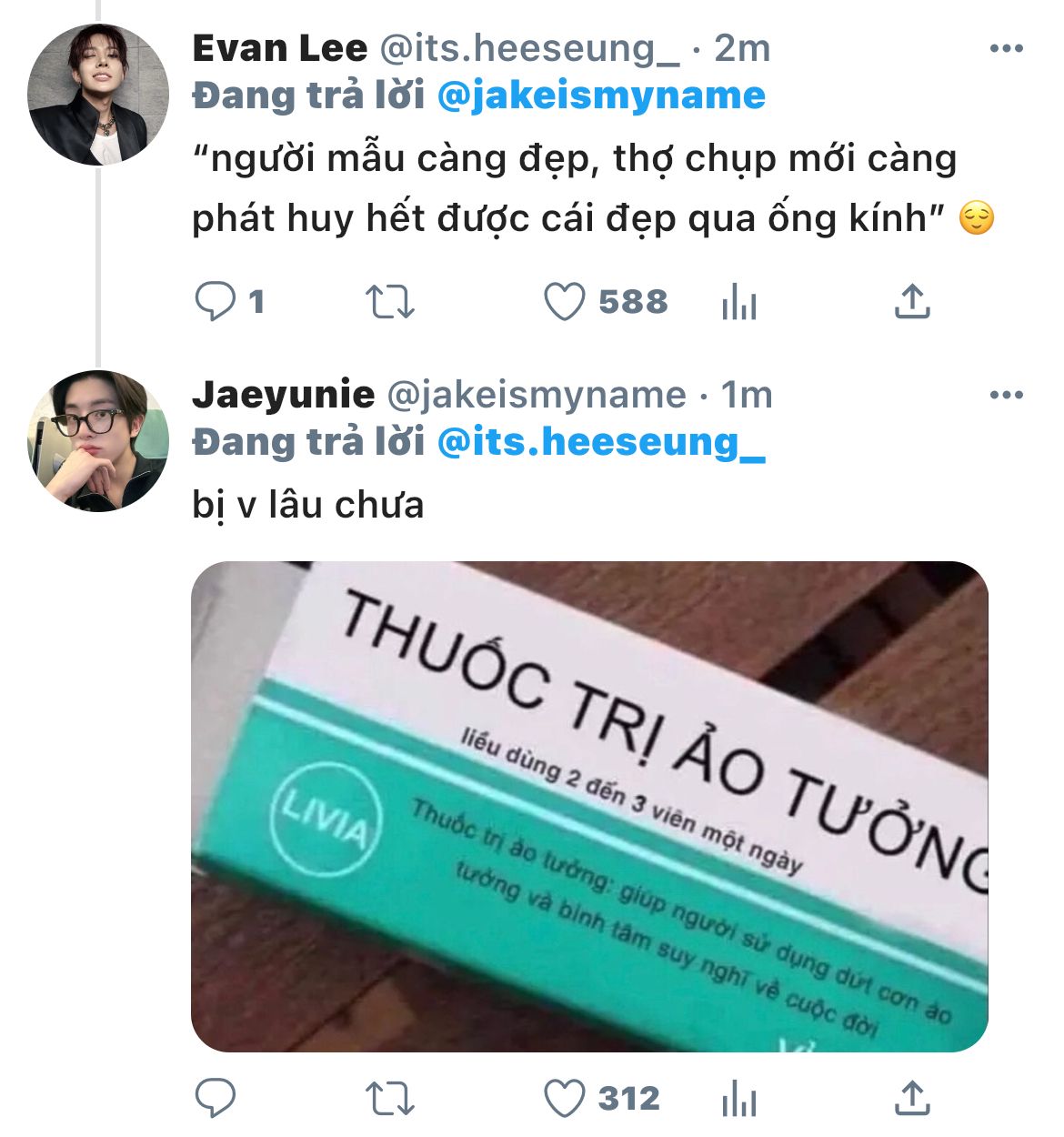This screenshot has height=1137, width=1064.
Task: View analytics for Jaeyunie's tweet
Action: [x=739, y=1098]
